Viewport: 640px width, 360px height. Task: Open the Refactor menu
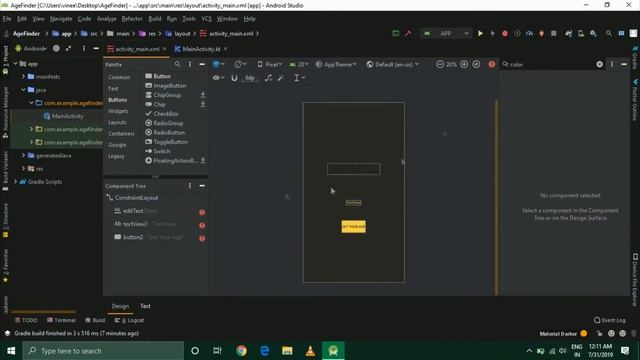click(x=132, y=19)
